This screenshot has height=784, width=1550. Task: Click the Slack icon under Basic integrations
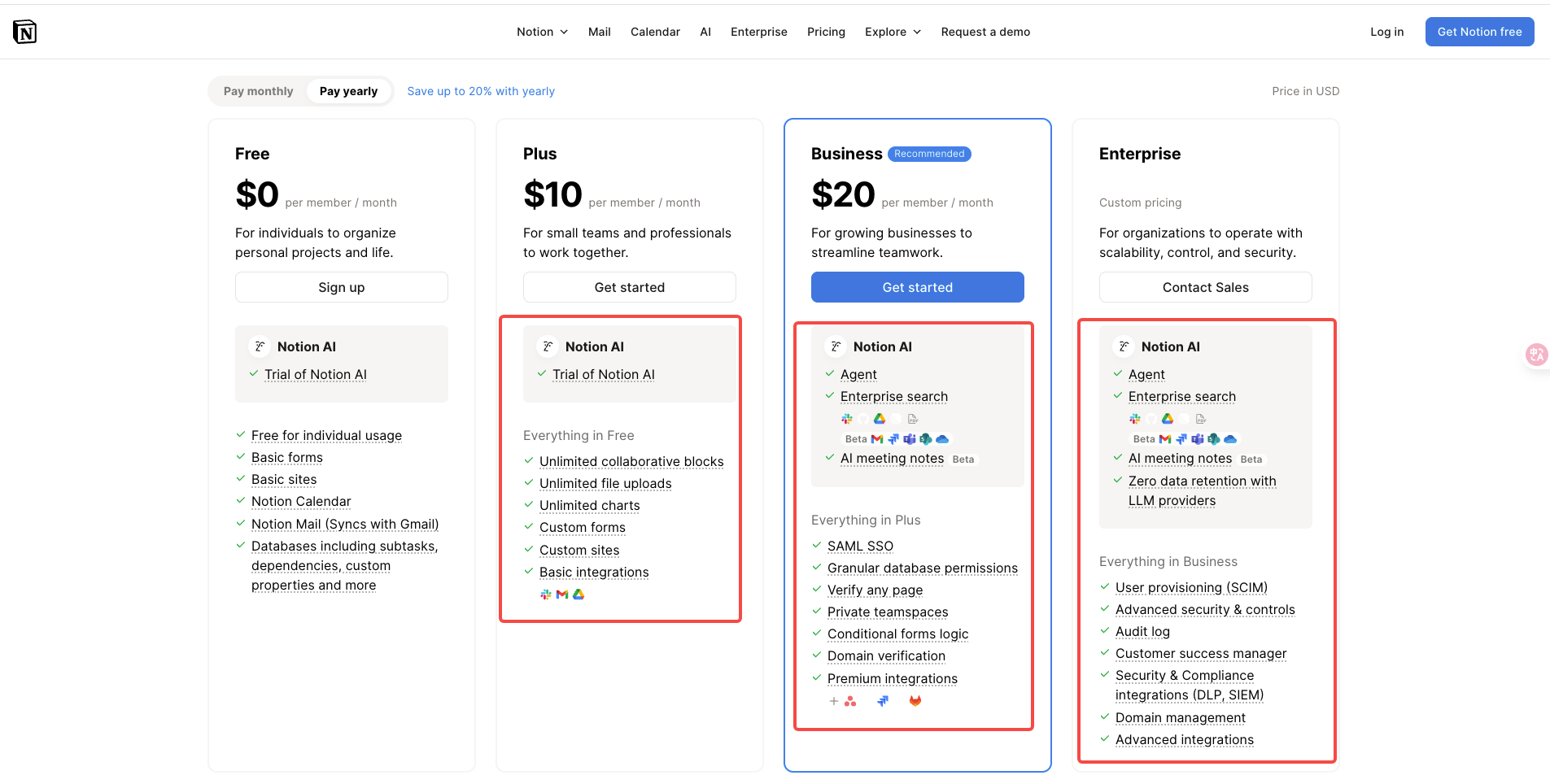[x=546, y=595]
